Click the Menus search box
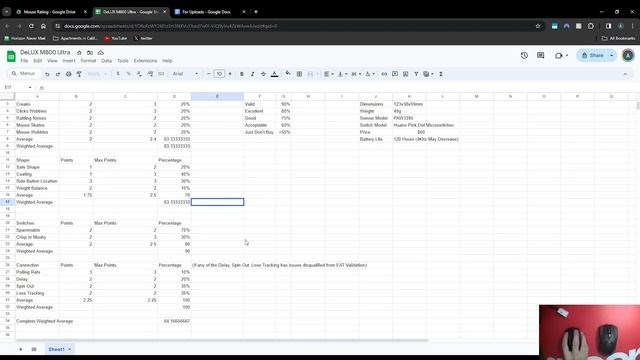 24,73
